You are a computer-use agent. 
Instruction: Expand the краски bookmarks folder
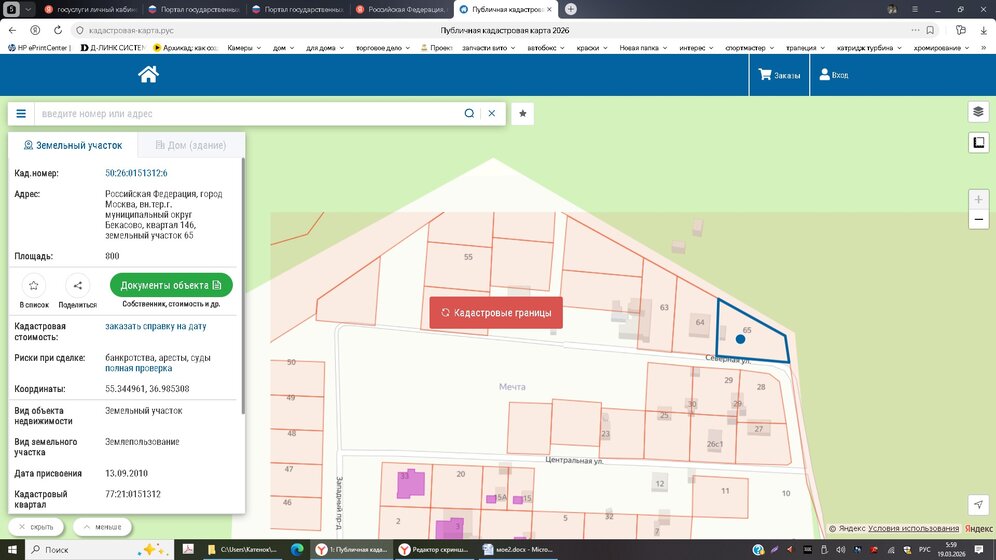tap(591, 48)
